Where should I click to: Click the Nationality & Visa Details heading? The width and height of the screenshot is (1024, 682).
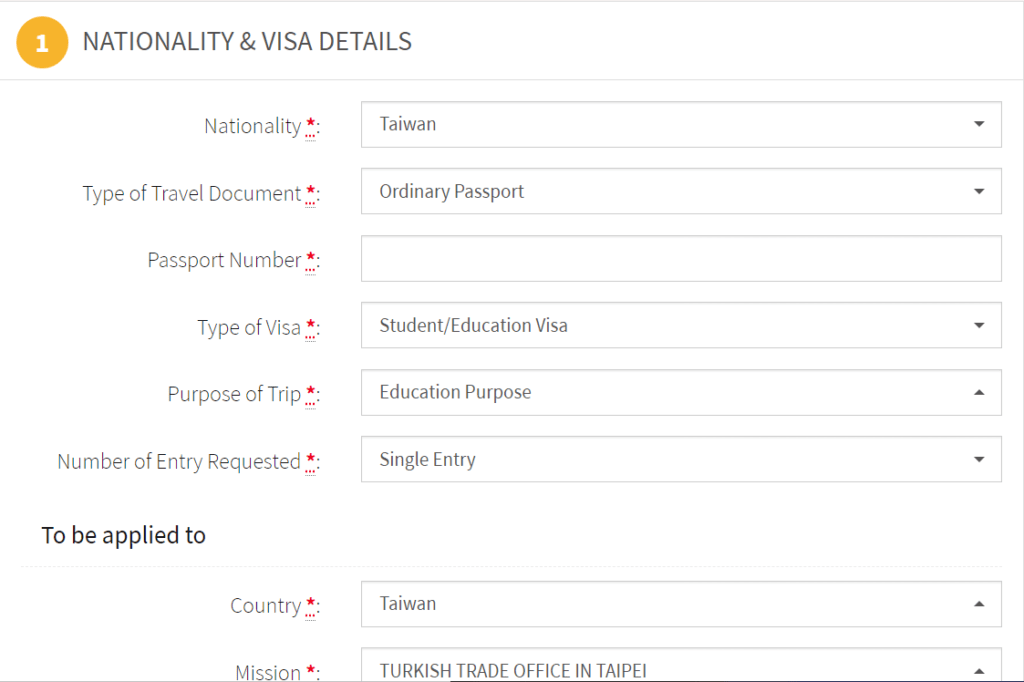pos(247,42)
